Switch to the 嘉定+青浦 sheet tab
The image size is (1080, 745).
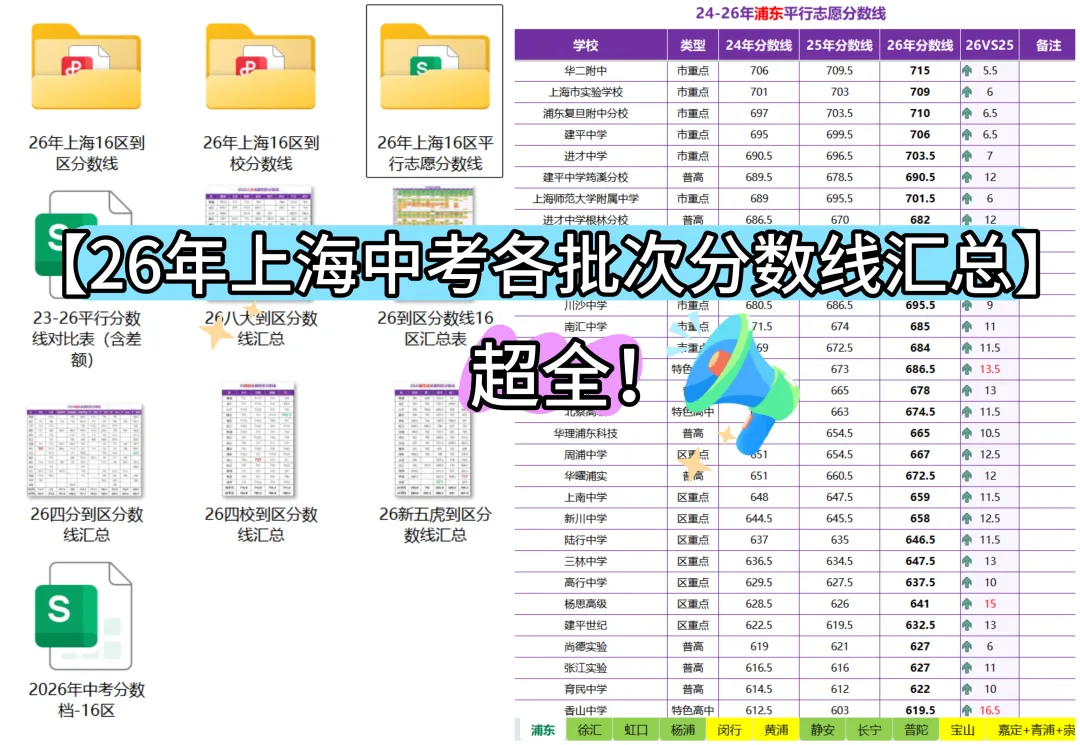(1033, 730)
